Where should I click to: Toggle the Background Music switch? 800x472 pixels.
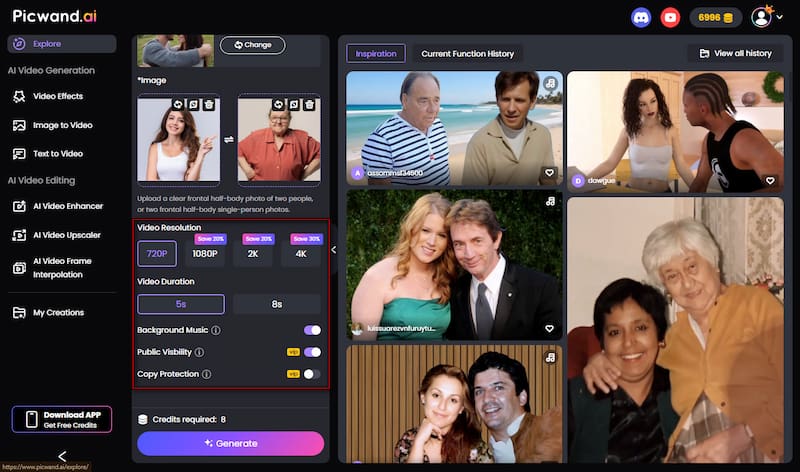click(312, 330)
